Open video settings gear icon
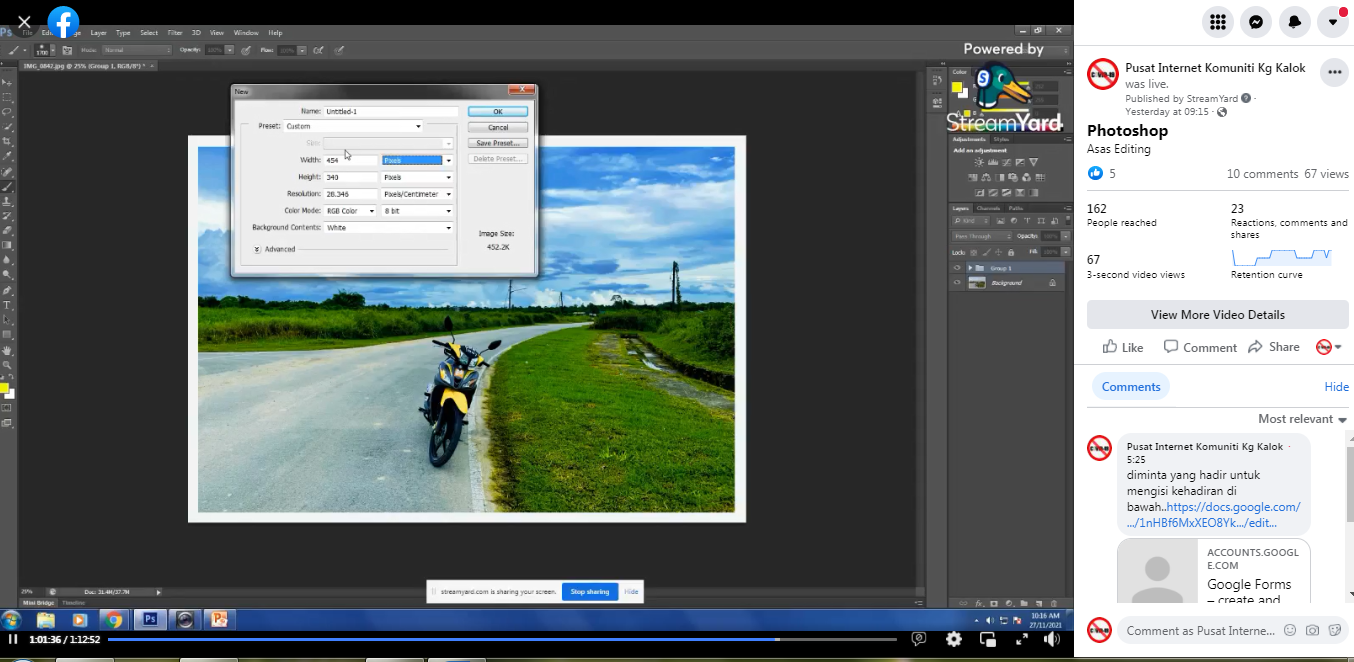 click(x=954, y=639)
